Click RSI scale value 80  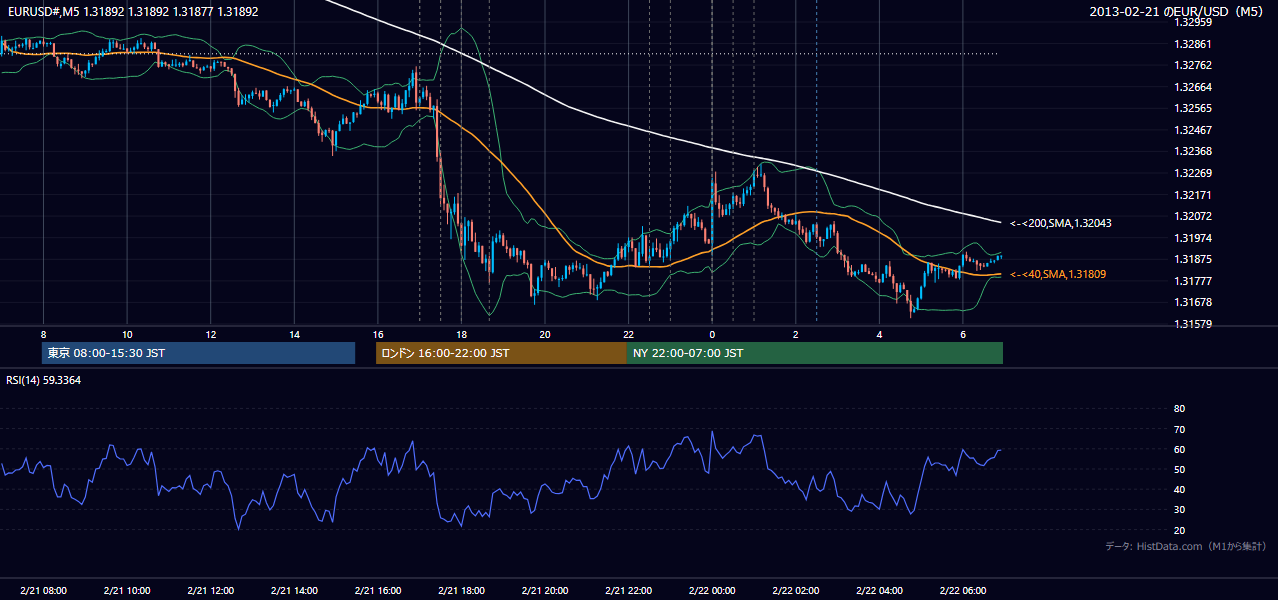1179,409
